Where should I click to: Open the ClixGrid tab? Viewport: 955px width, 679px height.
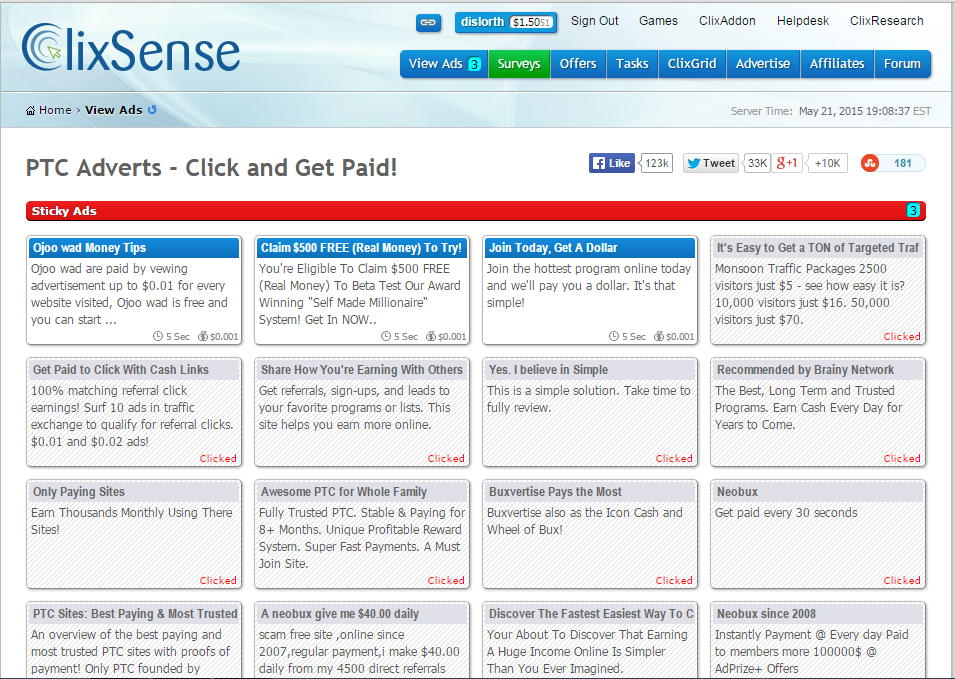click(x=692, y=63)
